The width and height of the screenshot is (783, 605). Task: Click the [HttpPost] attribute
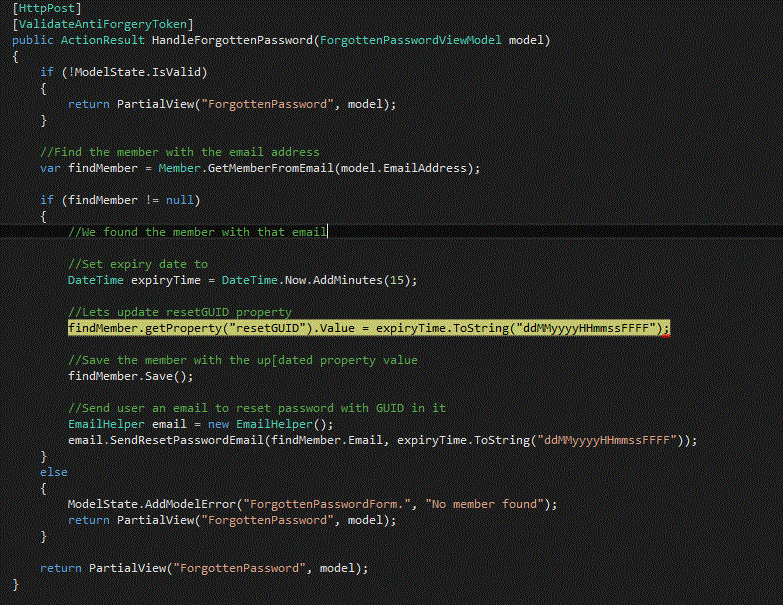[46, 8]
